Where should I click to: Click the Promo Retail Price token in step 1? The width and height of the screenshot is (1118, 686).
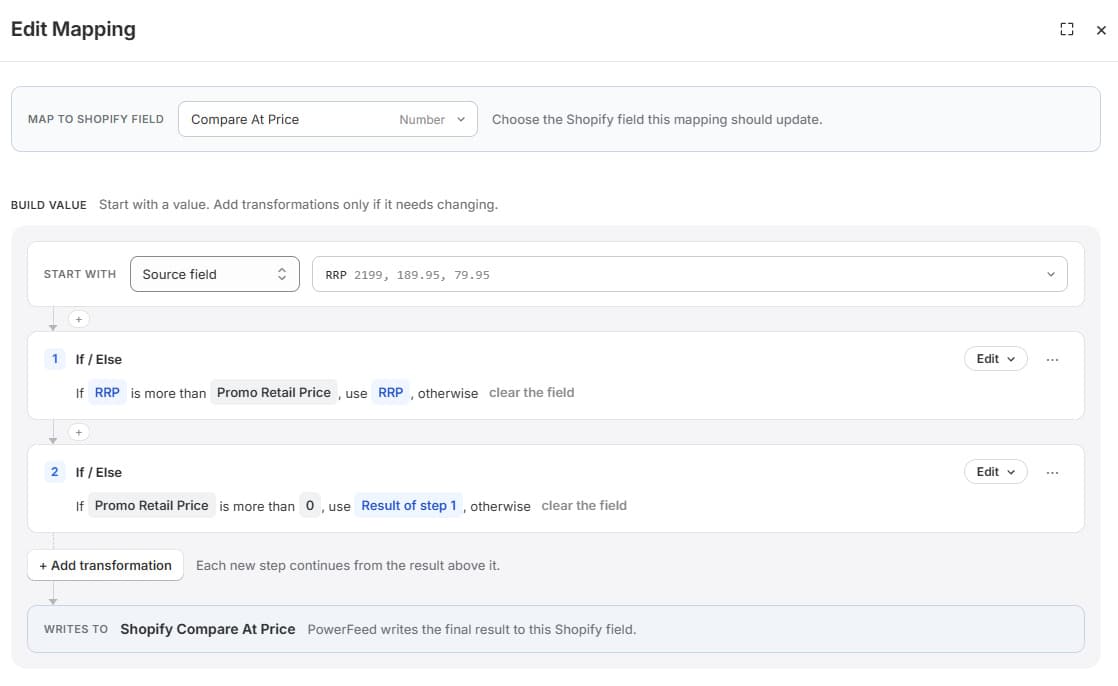pos(274,392)
